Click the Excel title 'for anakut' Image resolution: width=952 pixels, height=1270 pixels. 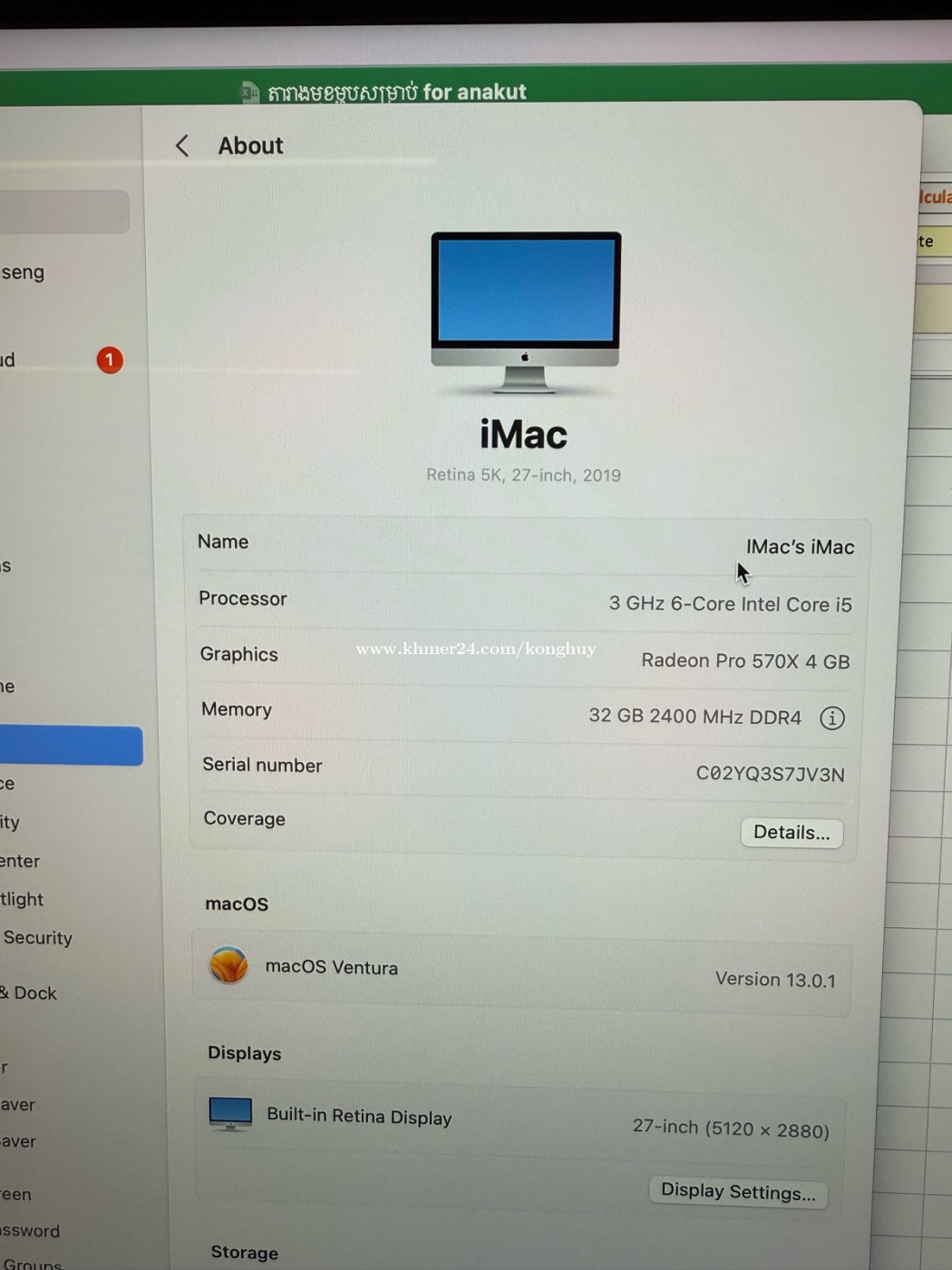[x=474, y=92]
